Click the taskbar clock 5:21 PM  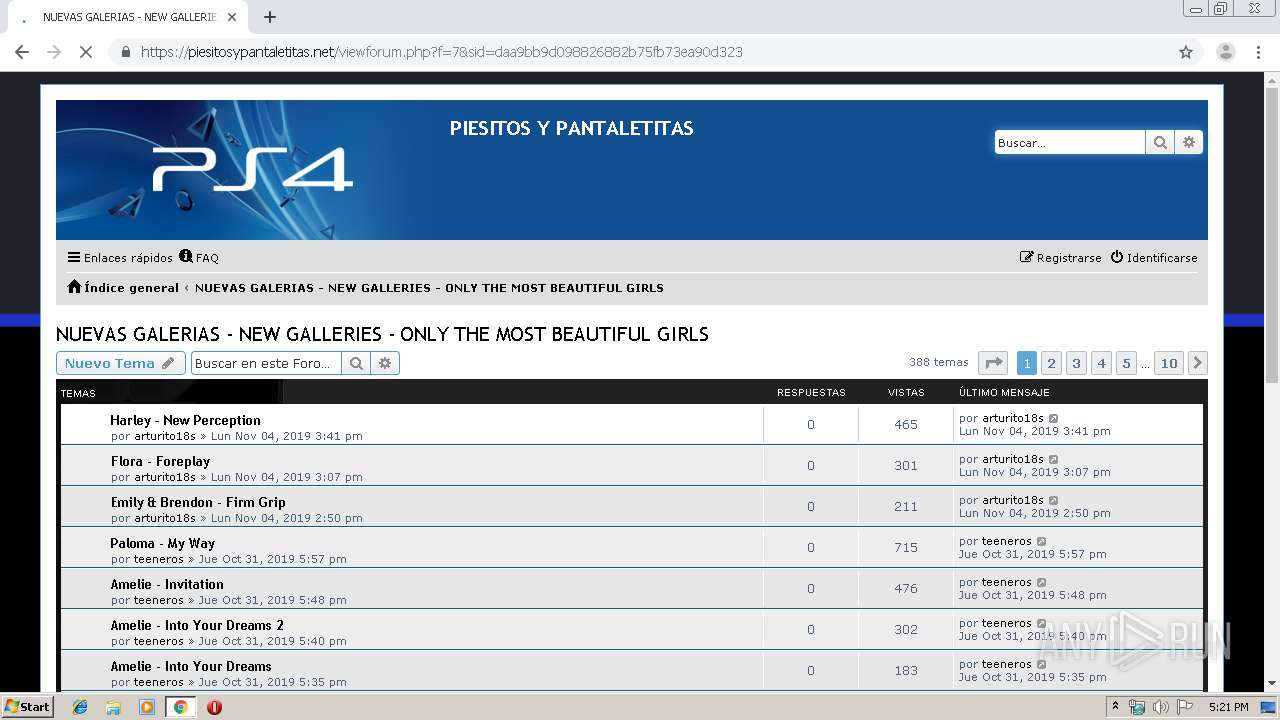(x=1228, y=707)
